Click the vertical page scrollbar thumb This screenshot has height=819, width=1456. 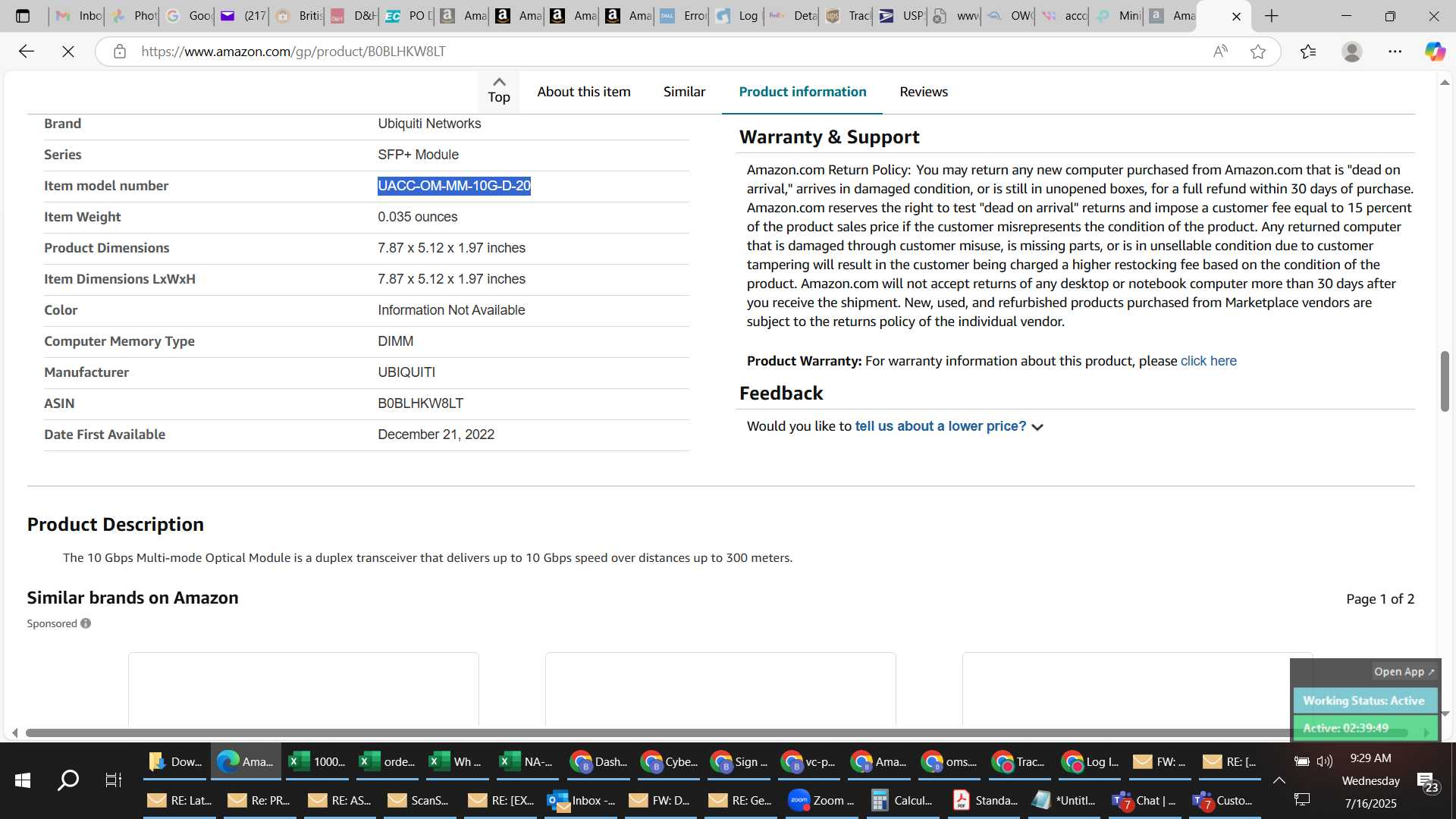pos(1445,381)
